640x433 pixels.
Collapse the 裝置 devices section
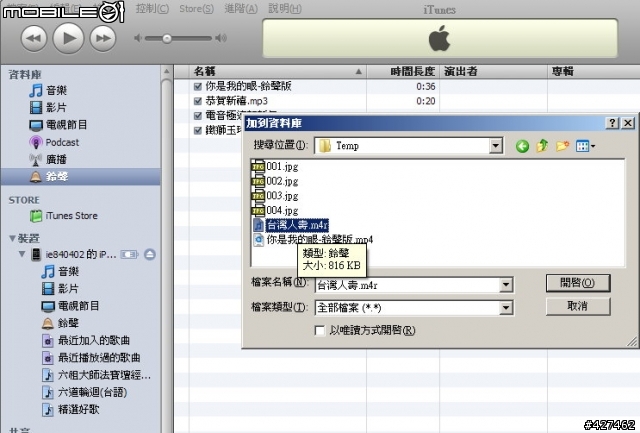(x=12, y=238)
